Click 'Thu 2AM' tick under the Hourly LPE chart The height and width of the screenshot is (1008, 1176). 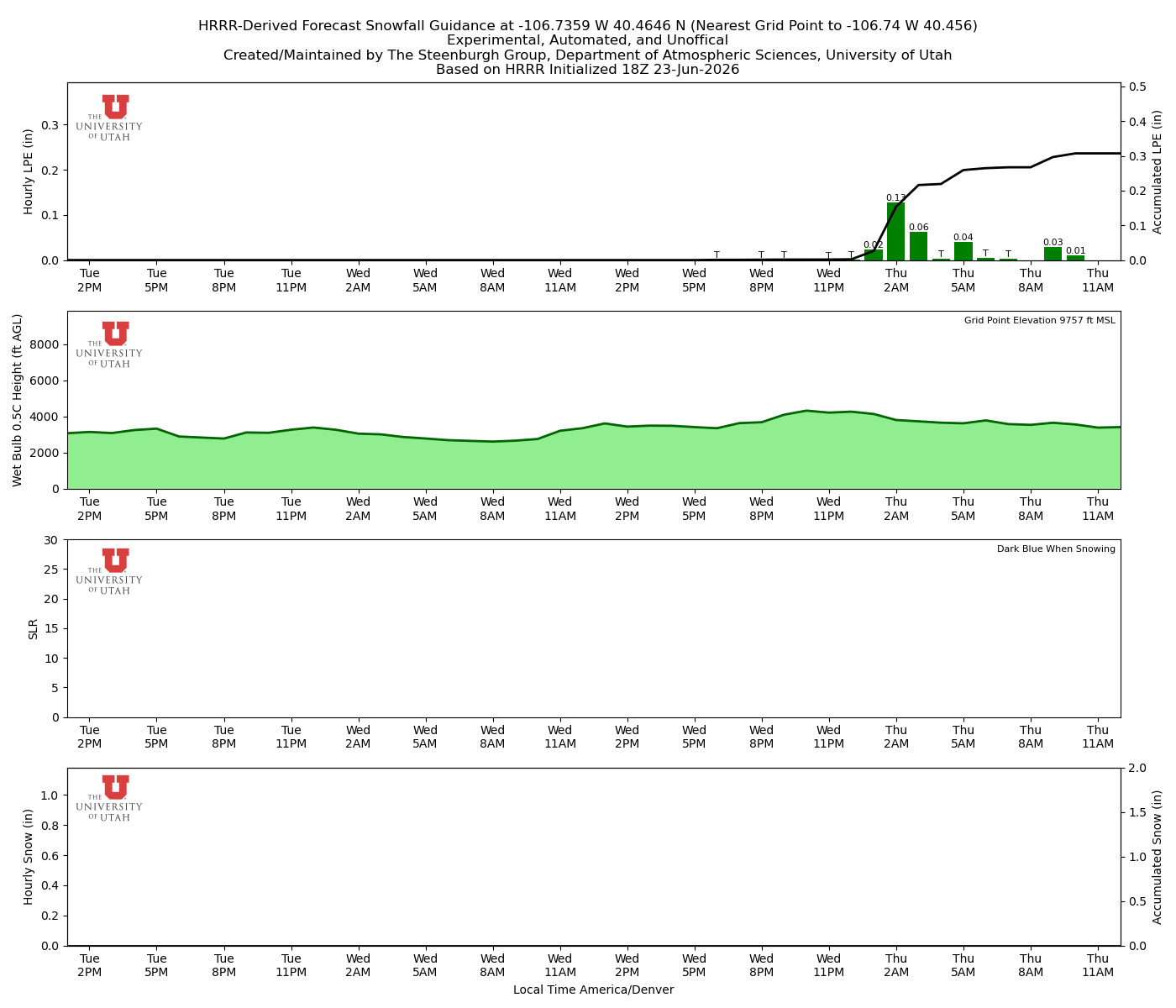895,280
